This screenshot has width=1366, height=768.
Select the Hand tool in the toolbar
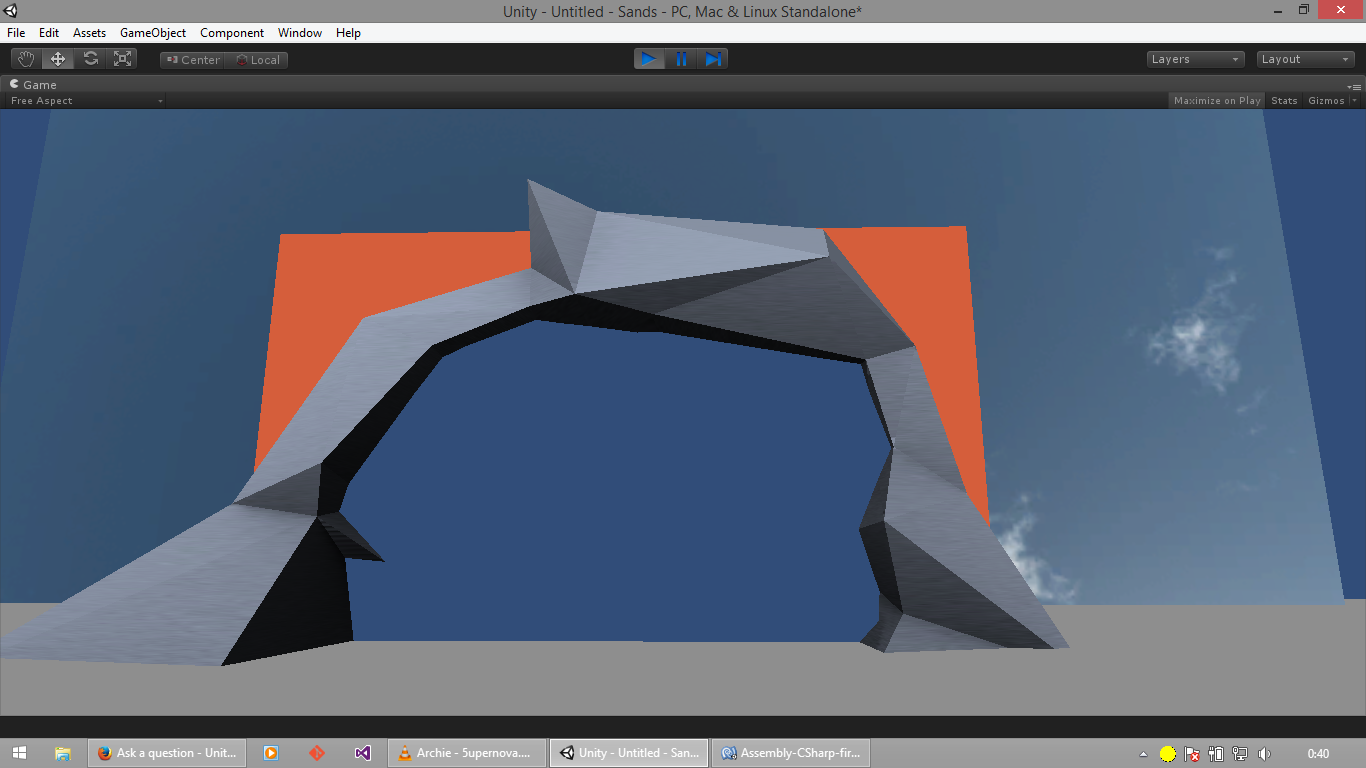(25, 59)
